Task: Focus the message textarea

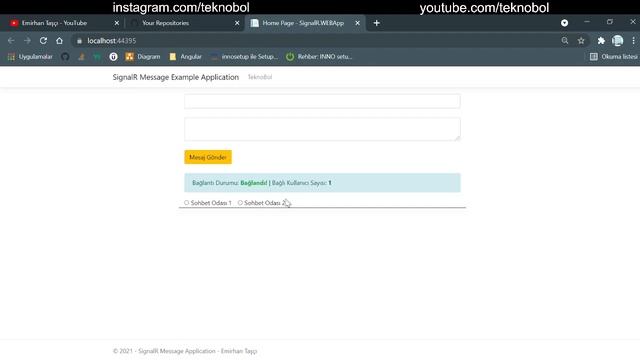Action: [x=322, y=129]
